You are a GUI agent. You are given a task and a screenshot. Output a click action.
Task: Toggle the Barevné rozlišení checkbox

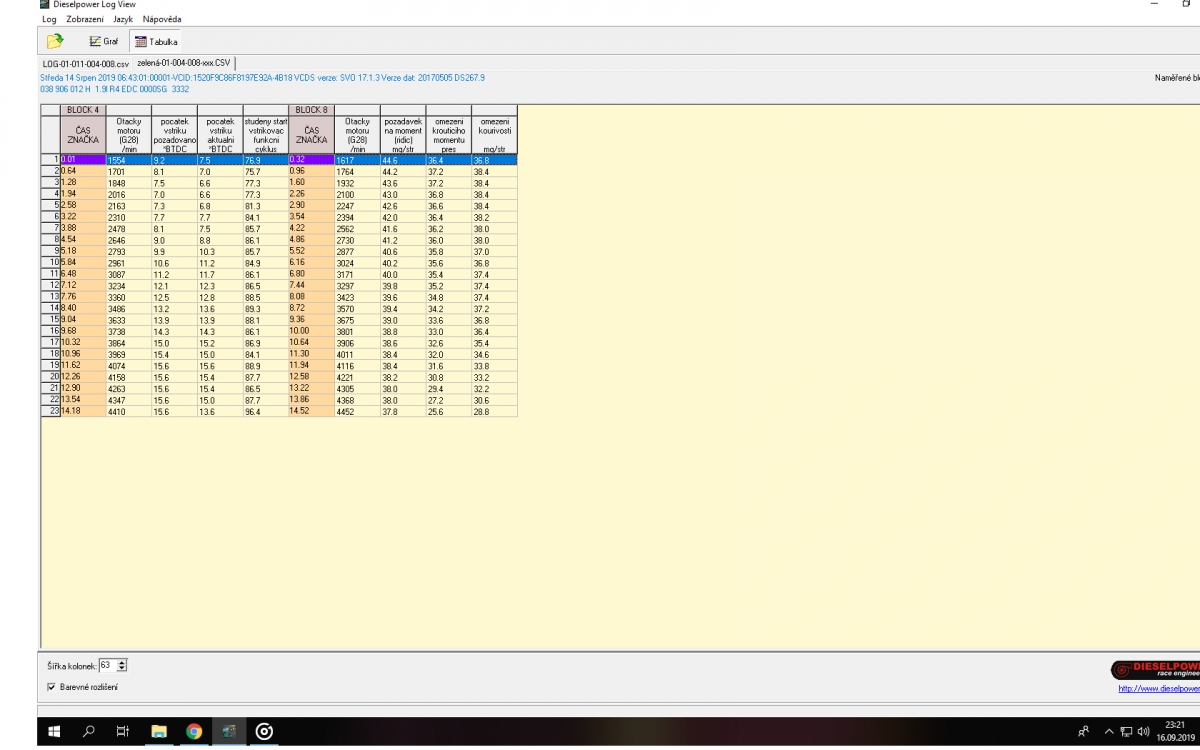(52, 685)
